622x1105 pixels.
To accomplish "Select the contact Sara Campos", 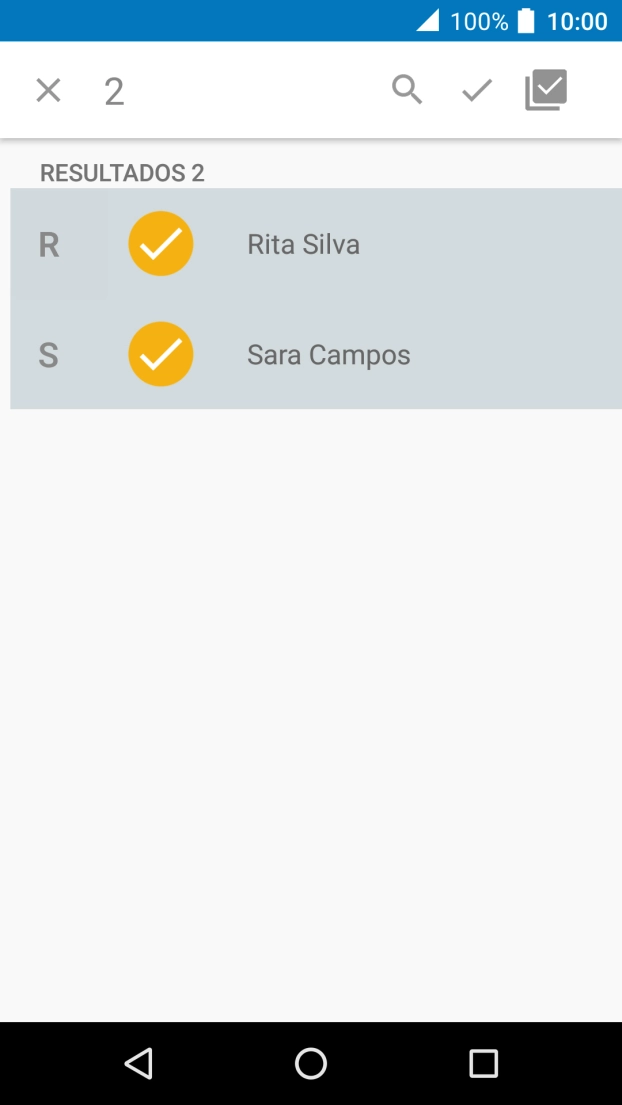I will pos(328,354).
